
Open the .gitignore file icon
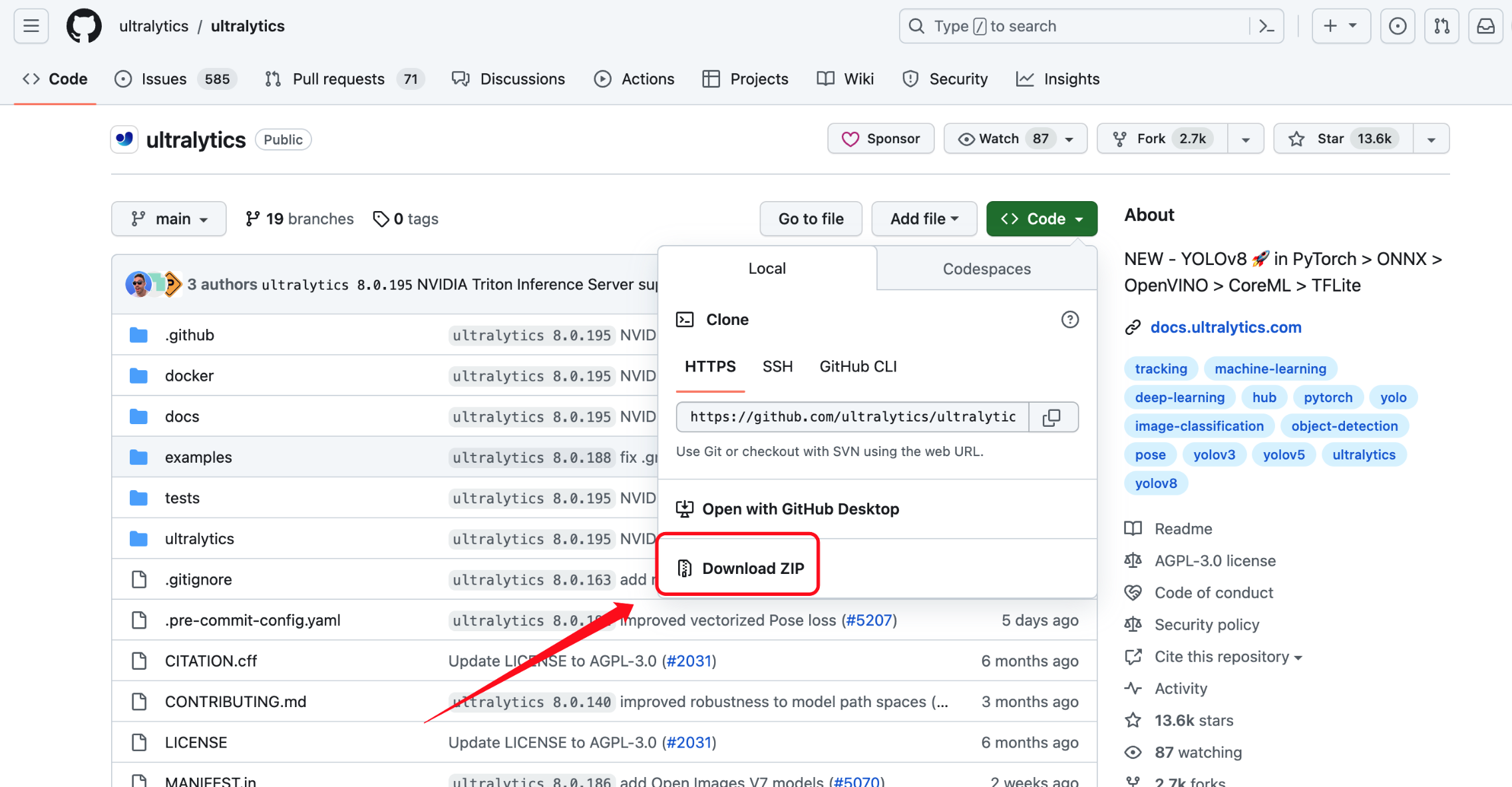(x=138, y=579)
